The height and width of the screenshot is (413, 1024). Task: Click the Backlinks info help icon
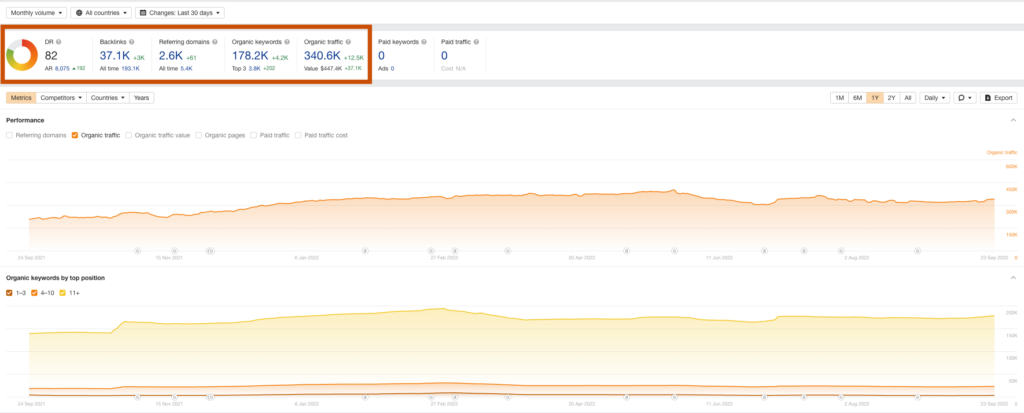(131, 42)
